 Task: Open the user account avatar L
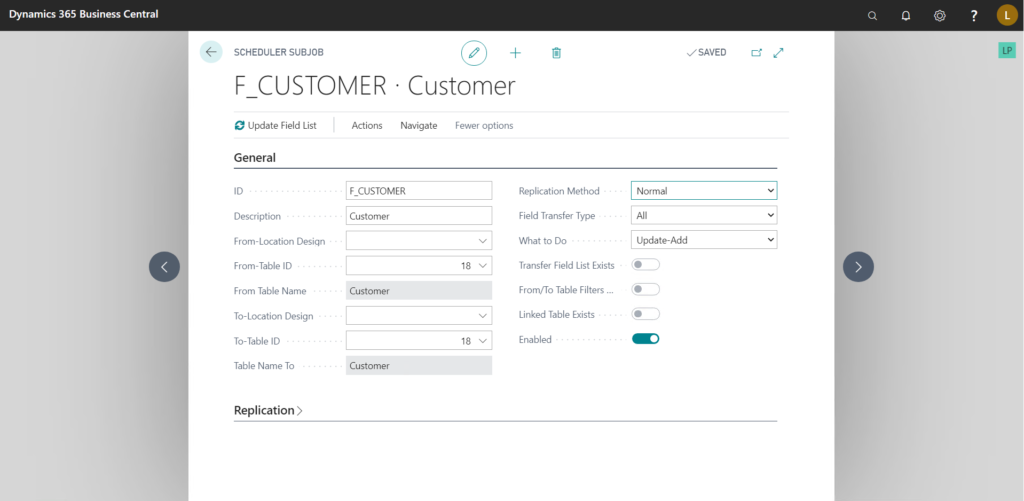coord(1007,15)
